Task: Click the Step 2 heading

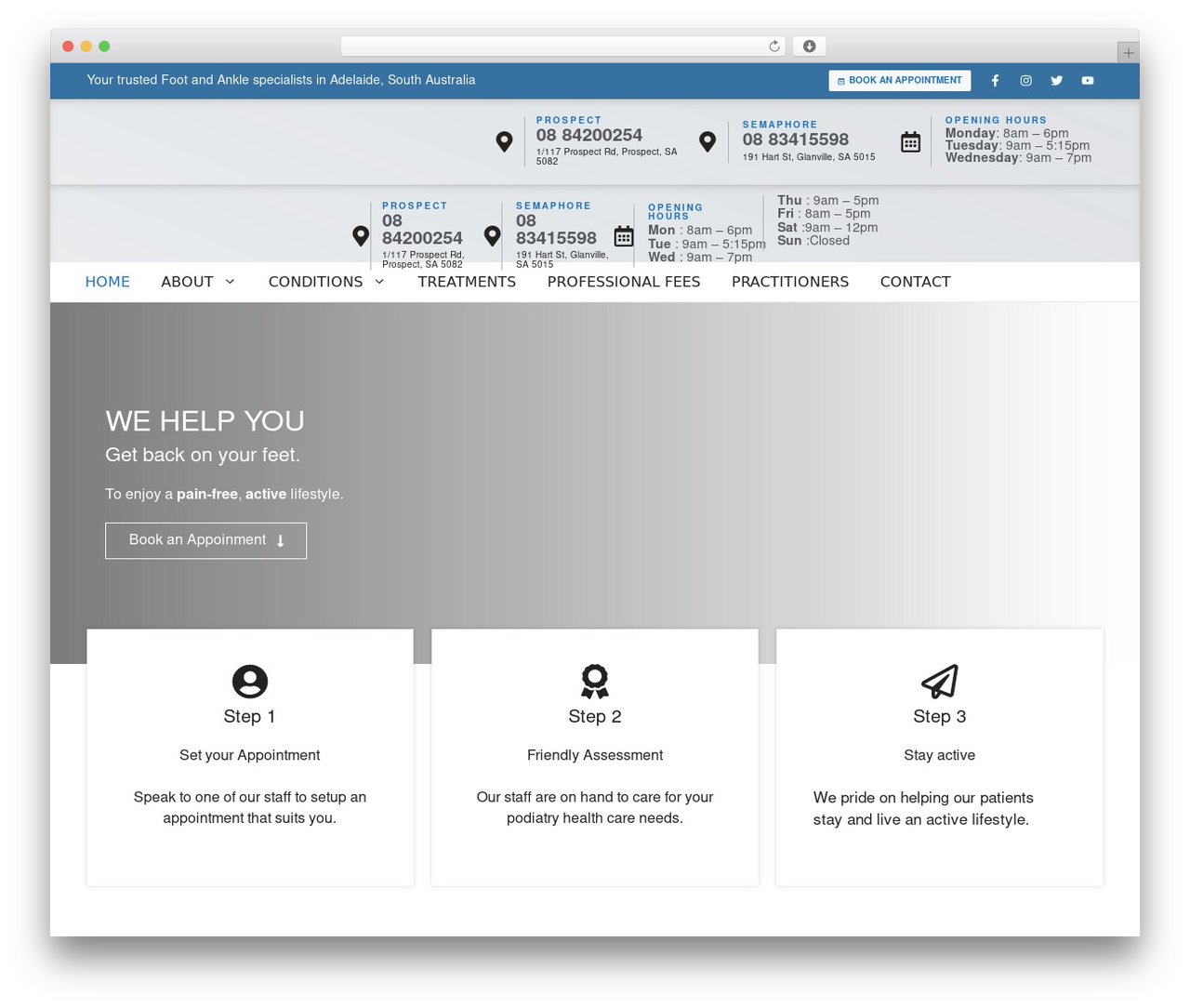Action: pyautogui.click(x=595, y=717)
